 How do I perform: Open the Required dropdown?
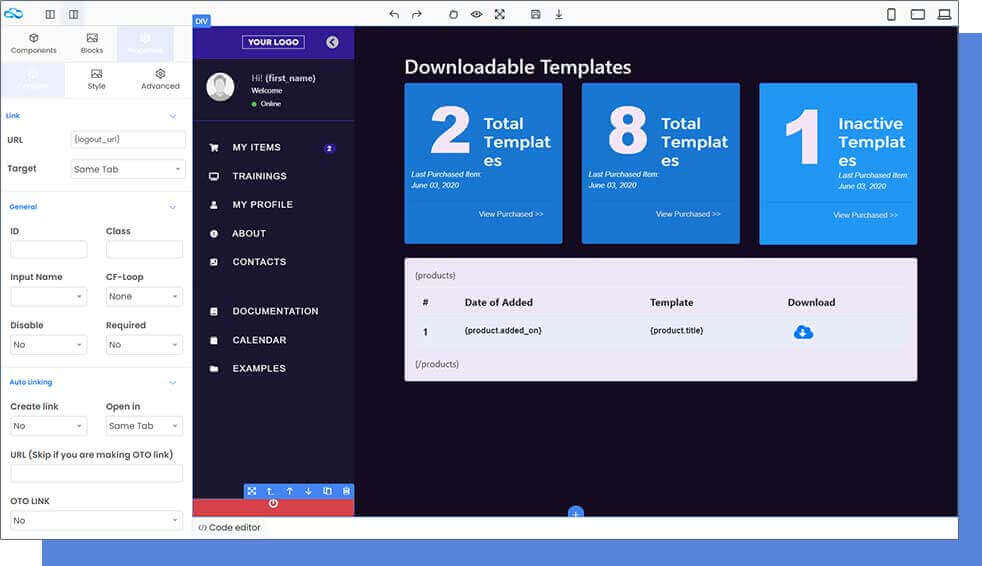click(144, 344)
